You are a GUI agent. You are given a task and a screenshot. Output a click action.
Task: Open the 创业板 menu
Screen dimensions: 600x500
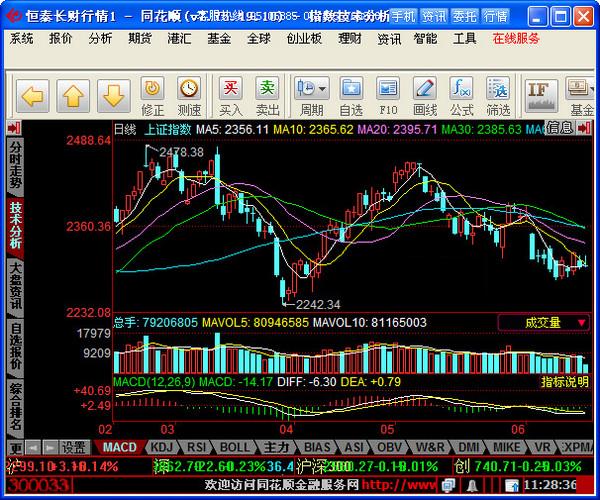click(x=304, y=39)
